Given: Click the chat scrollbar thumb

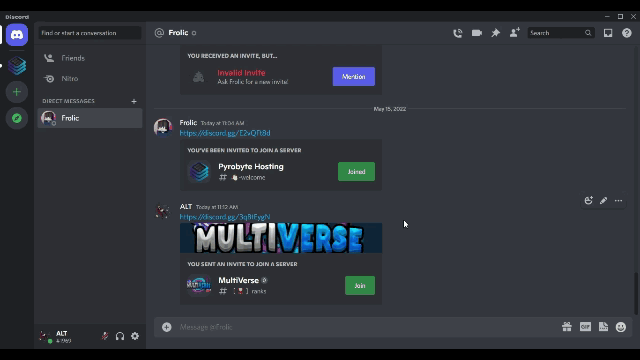Looking at the screenshot, I should point(636,293).
